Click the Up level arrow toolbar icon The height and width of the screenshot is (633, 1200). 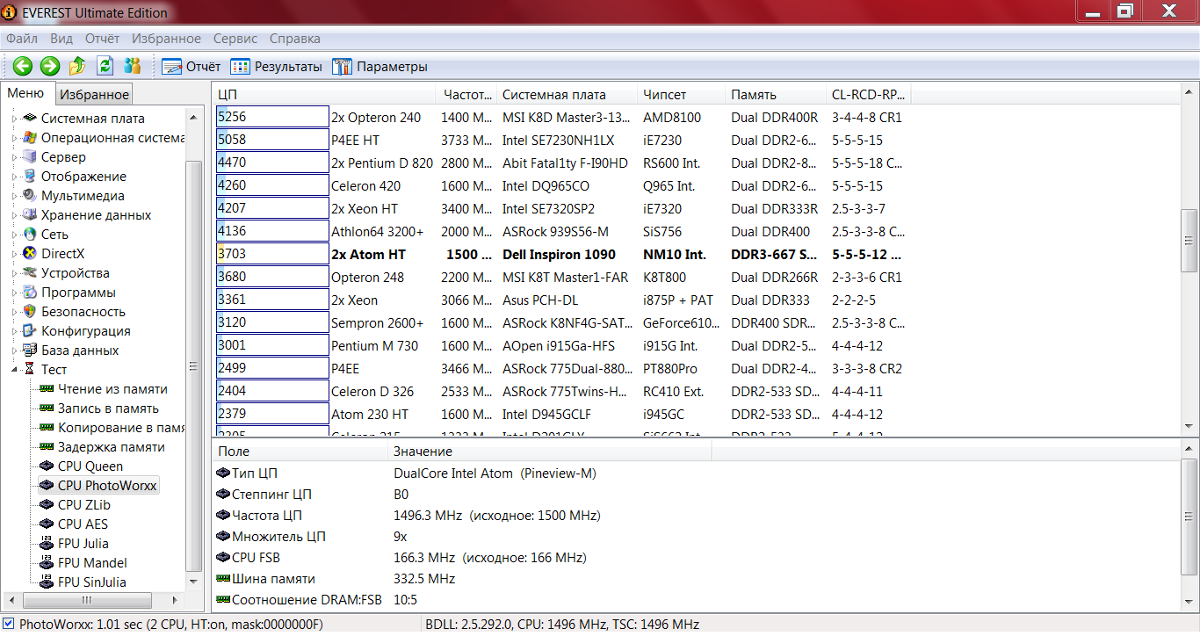78,66
